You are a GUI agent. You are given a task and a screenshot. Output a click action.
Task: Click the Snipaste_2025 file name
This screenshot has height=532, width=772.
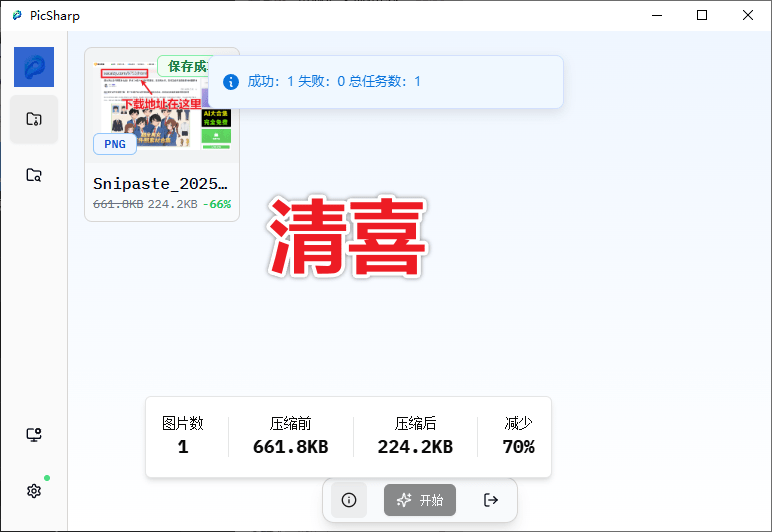point(160,184)
